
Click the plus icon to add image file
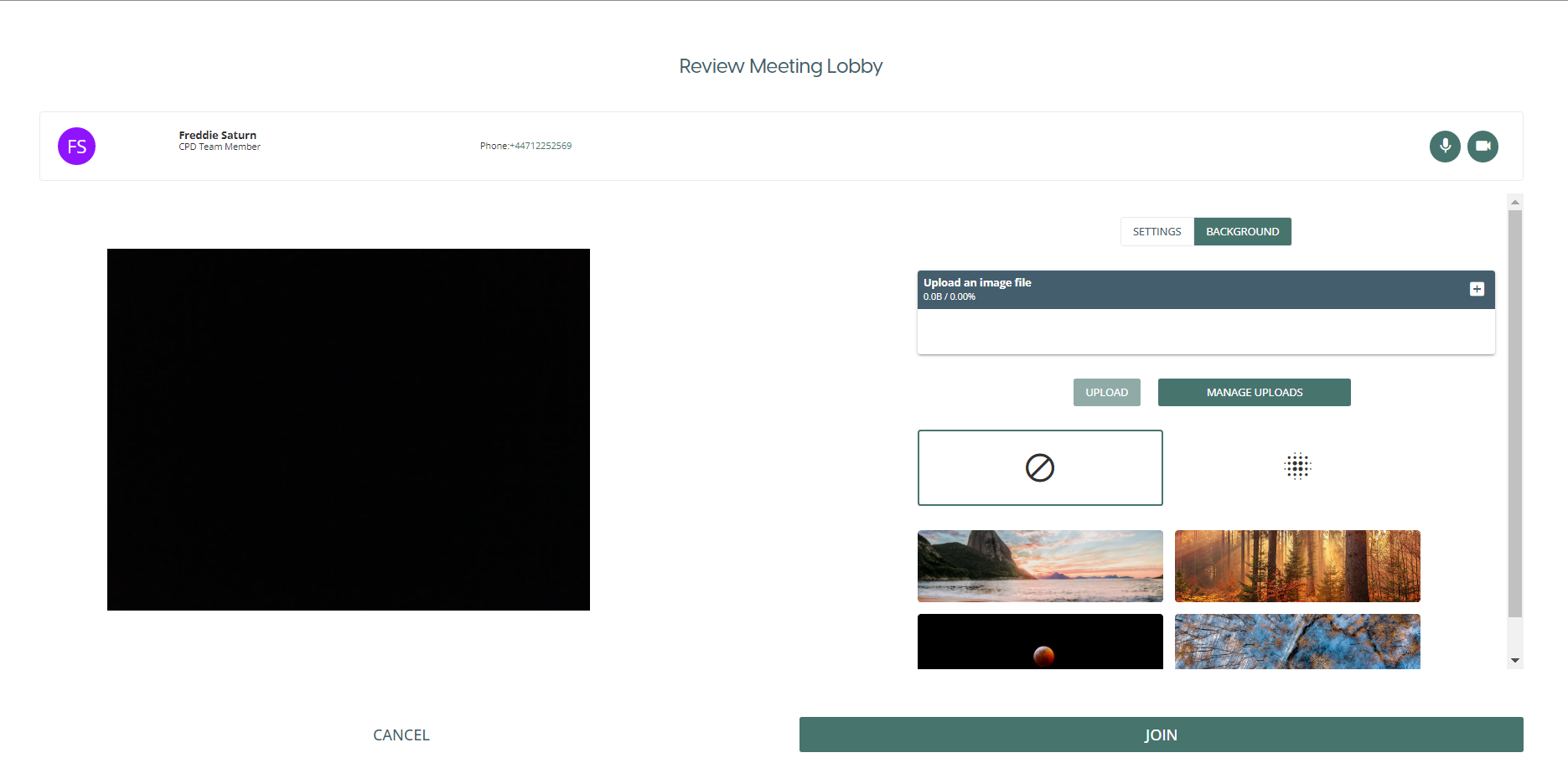tap(1477, 289)
